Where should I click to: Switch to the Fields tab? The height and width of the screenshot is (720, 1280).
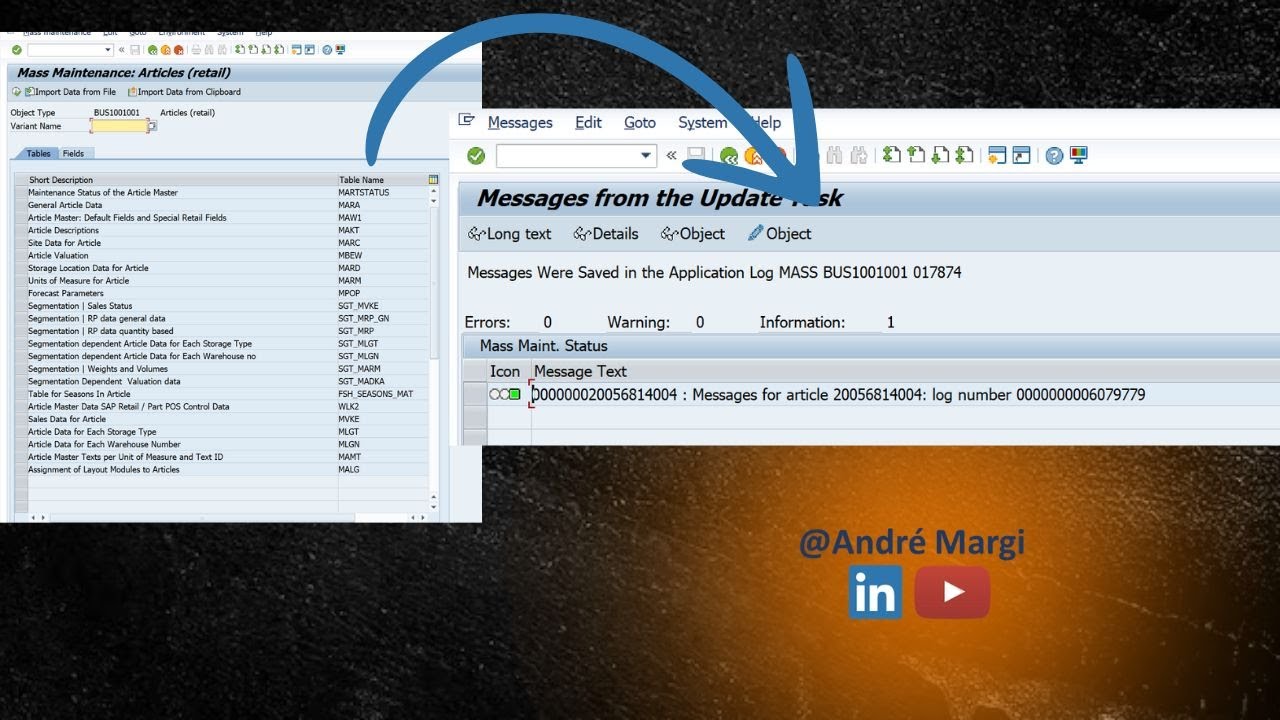(73, 153)
